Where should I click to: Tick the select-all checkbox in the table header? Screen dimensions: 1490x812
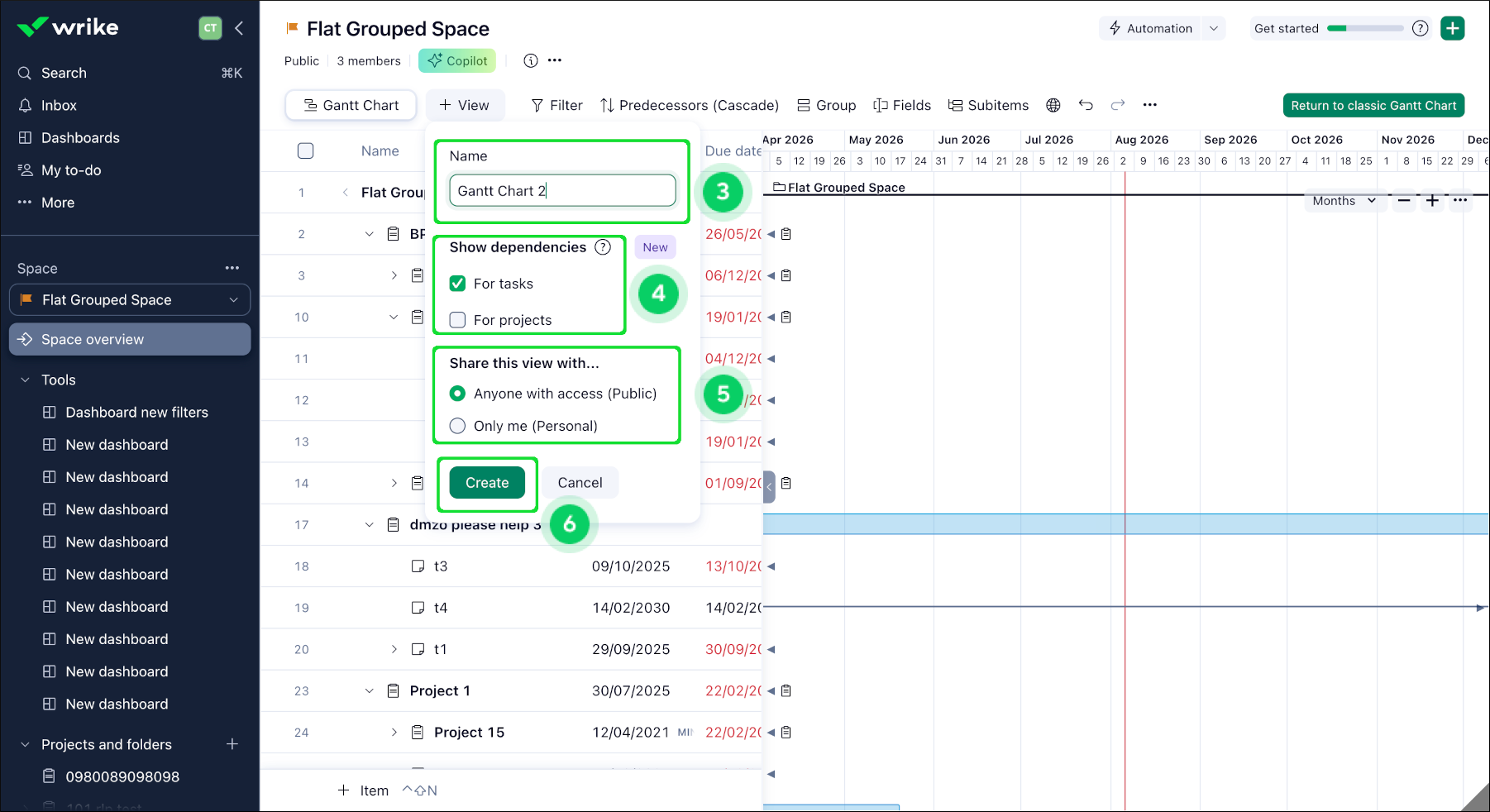(306, 150)
